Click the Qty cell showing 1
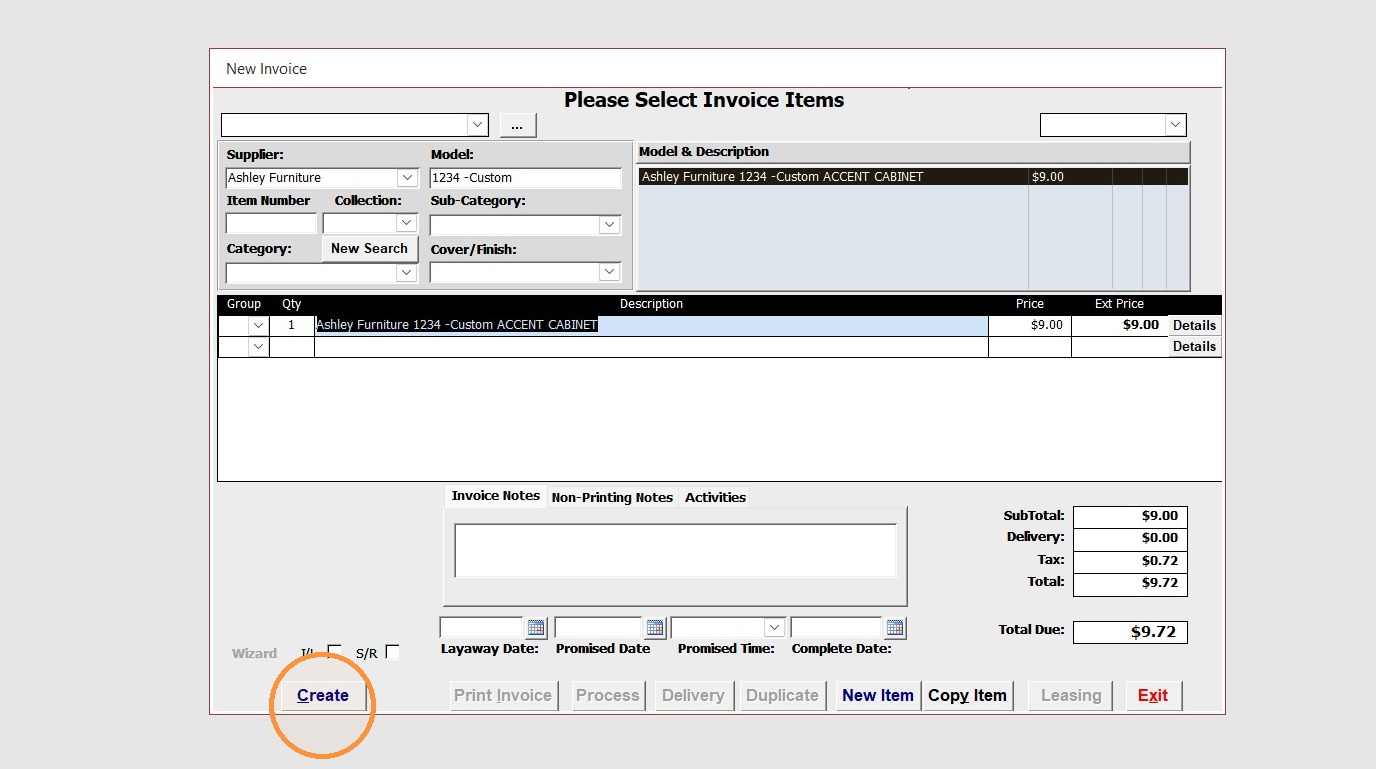This screenshot has width=1376, height=769. tap(292, 326)
